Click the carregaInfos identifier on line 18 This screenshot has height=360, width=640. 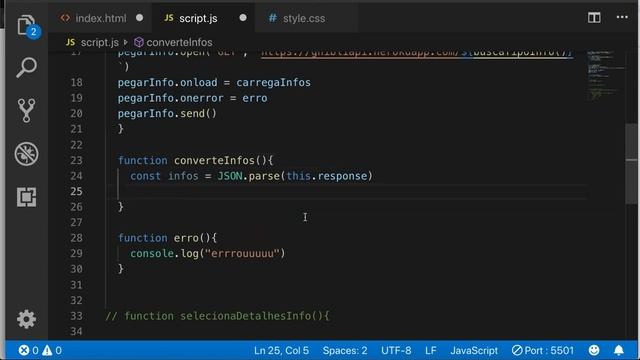(273, 82)
